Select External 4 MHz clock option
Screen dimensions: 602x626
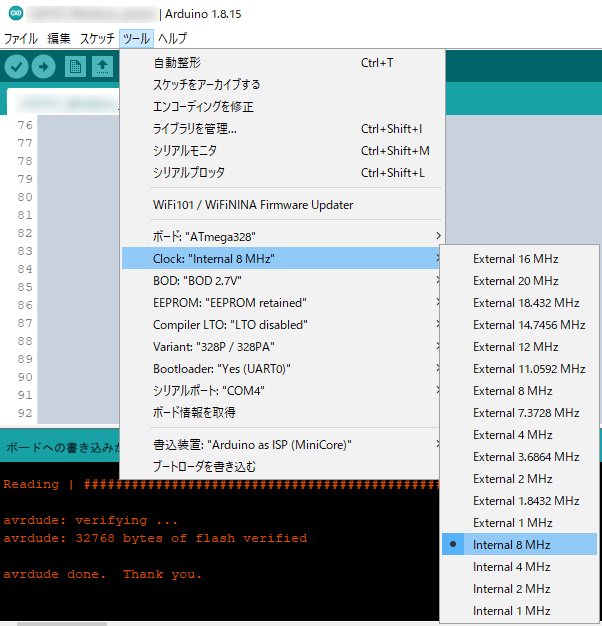(519, 434)
